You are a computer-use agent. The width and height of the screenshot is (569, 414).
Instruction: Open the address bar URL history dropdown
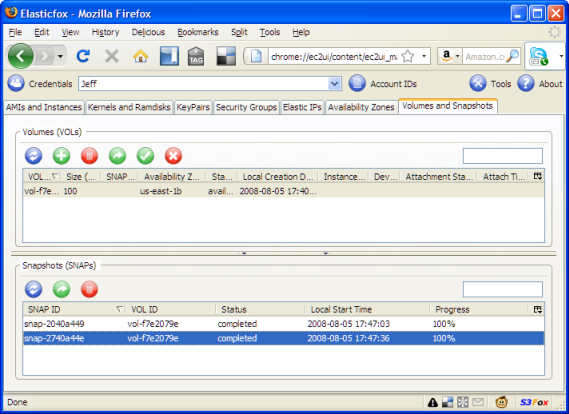(423, 56)
